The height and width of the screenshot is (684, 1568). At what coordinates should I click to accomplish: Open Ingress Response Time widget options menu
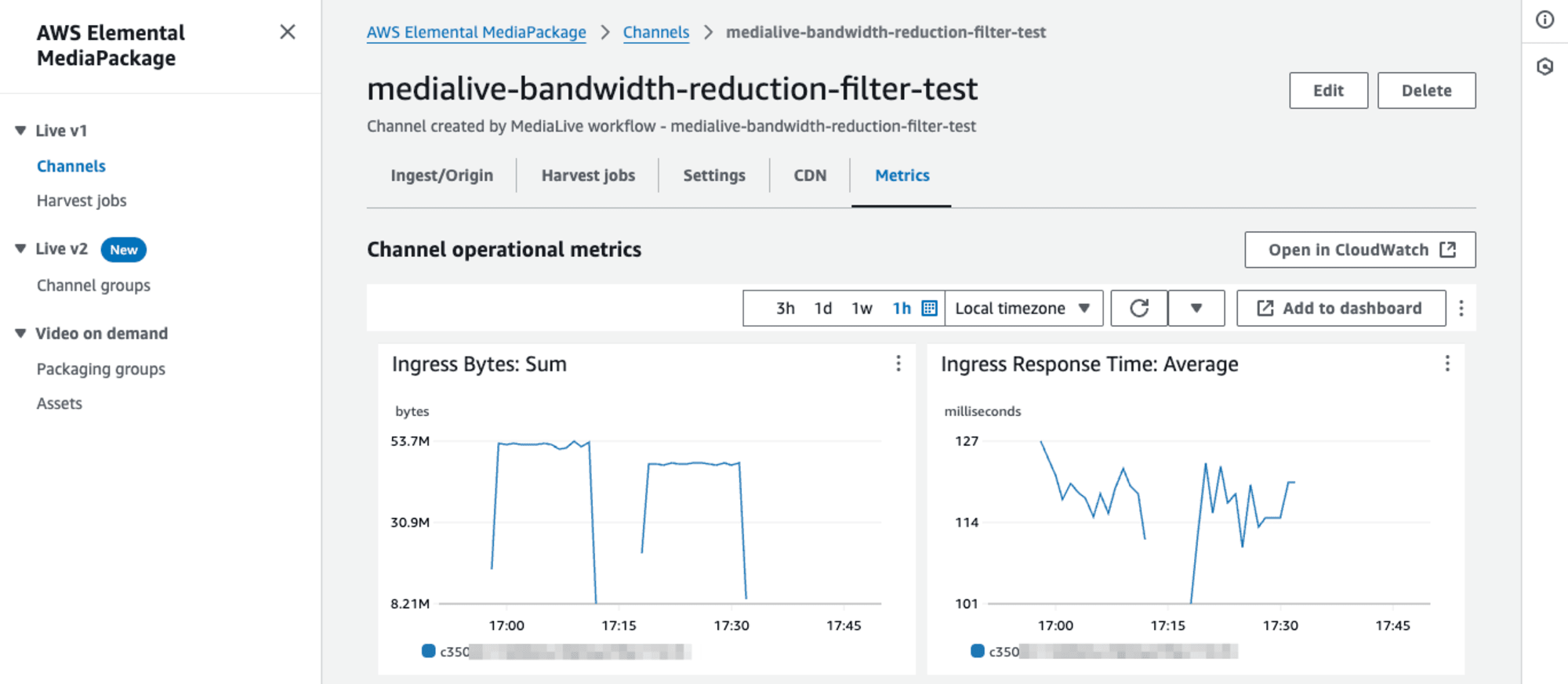tap(1447, 364)
